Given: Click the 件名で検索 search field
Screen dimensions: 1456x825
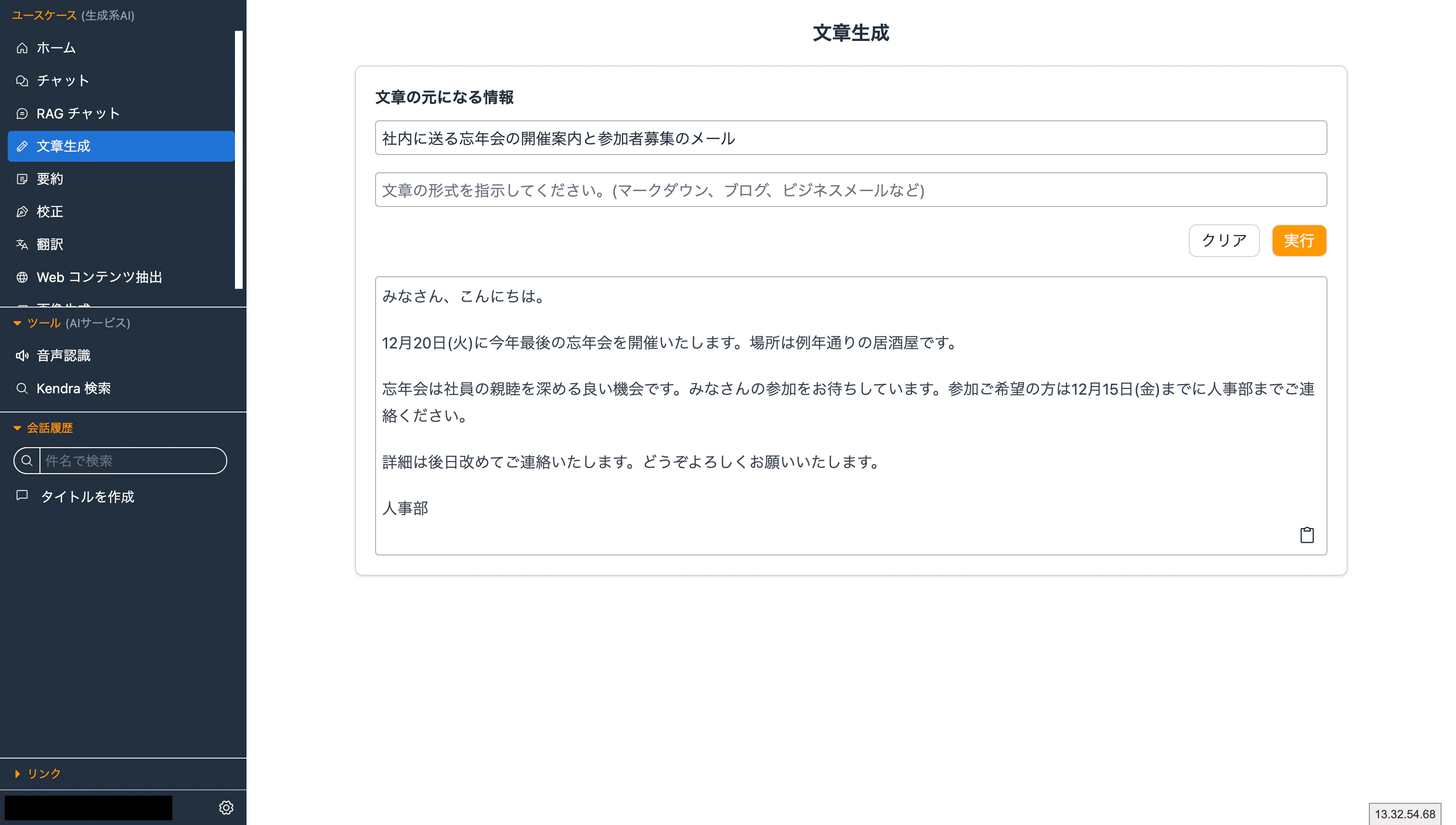Looking at the screenshot, I should pos(132,461).
